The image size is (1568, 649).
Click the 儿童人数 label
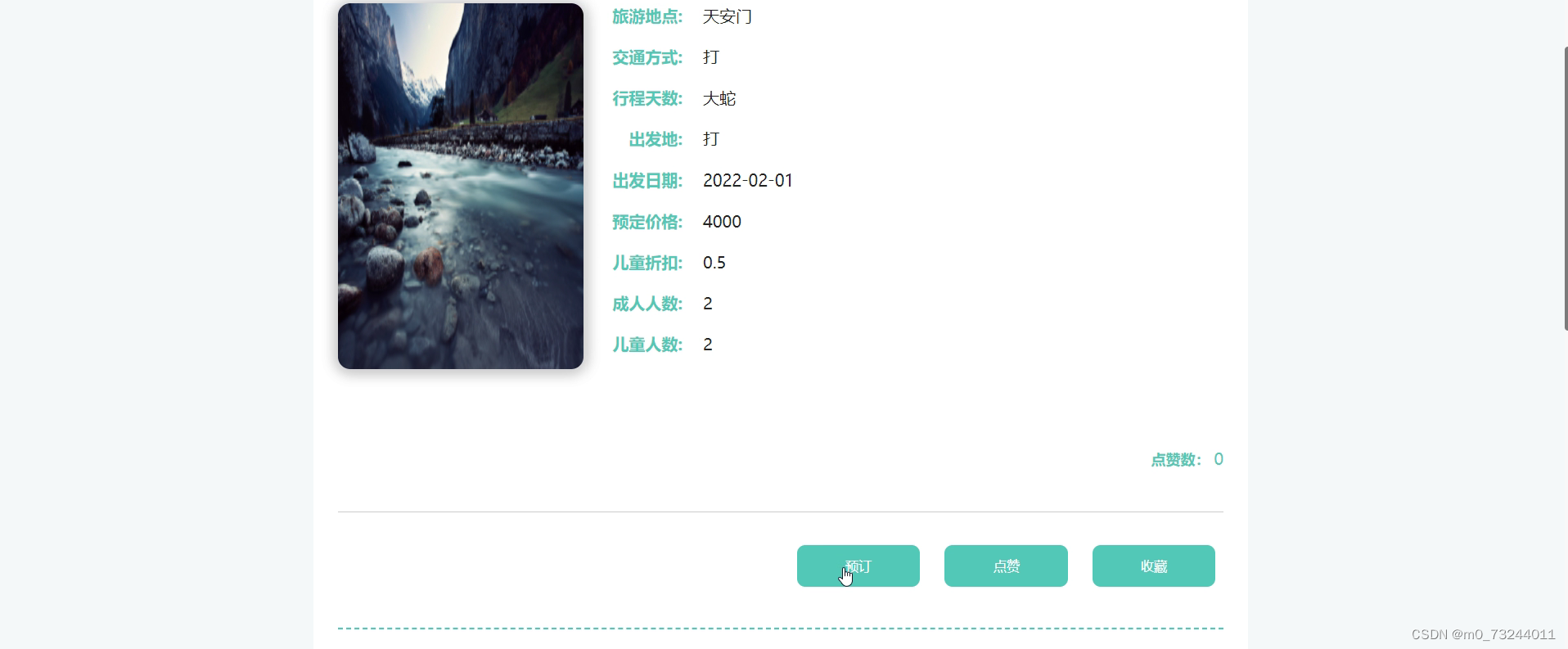click(647, 345)
